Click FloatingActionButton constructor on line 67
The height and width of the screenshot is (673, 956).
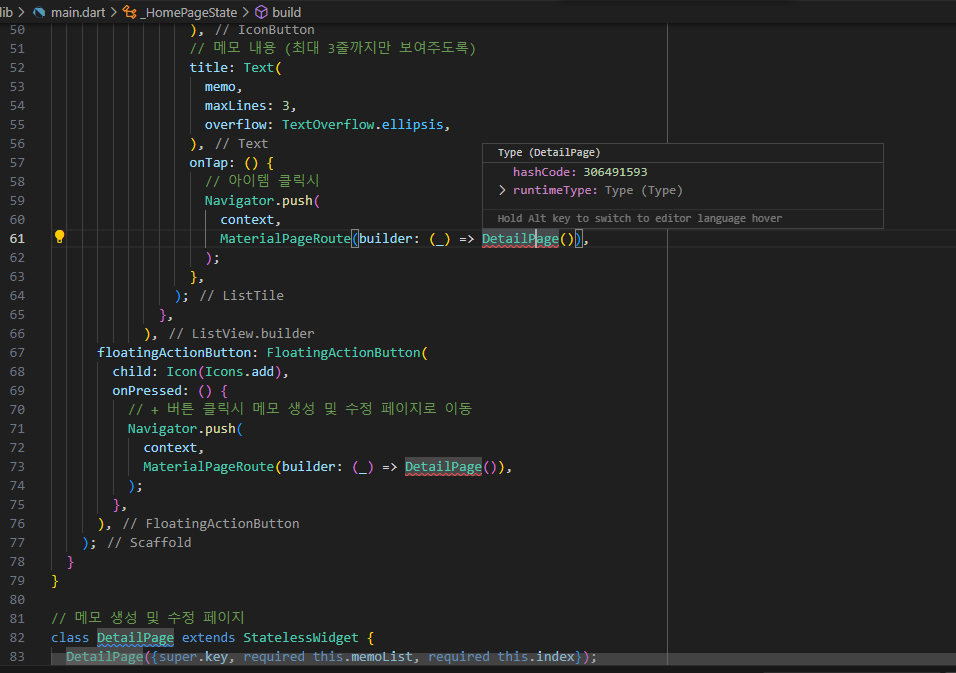pos(343,352)
